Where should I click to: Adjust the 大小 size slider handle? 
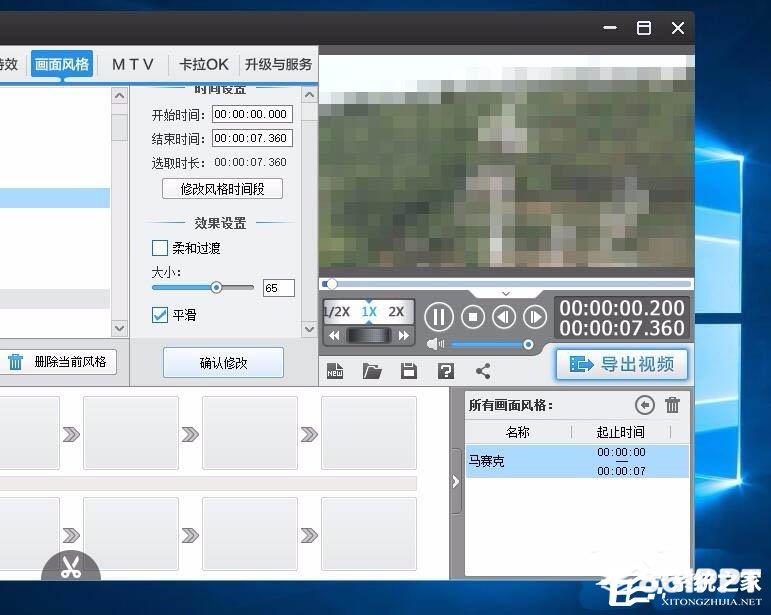point(216,288)
